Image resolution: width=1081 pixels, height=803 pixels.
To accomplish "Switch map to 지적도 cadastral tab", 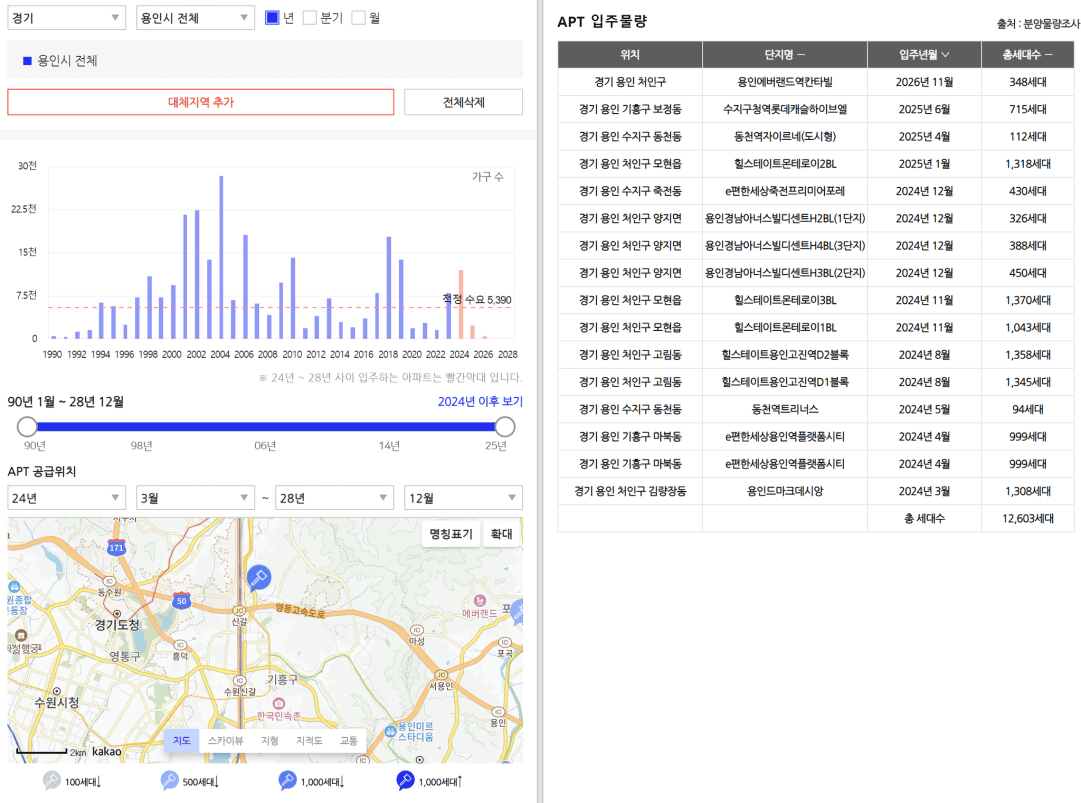I will coord(309,740).
